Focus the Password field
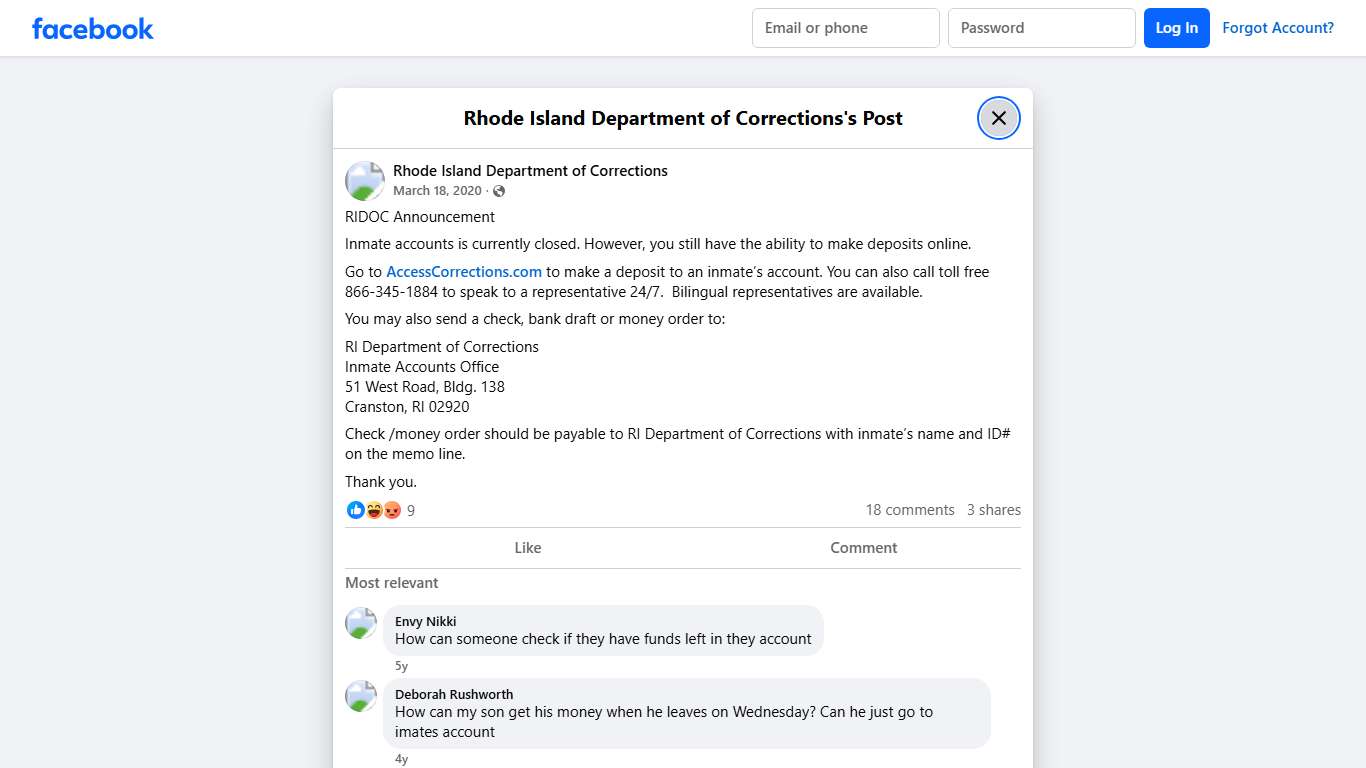 click(x=1041, y=28)
